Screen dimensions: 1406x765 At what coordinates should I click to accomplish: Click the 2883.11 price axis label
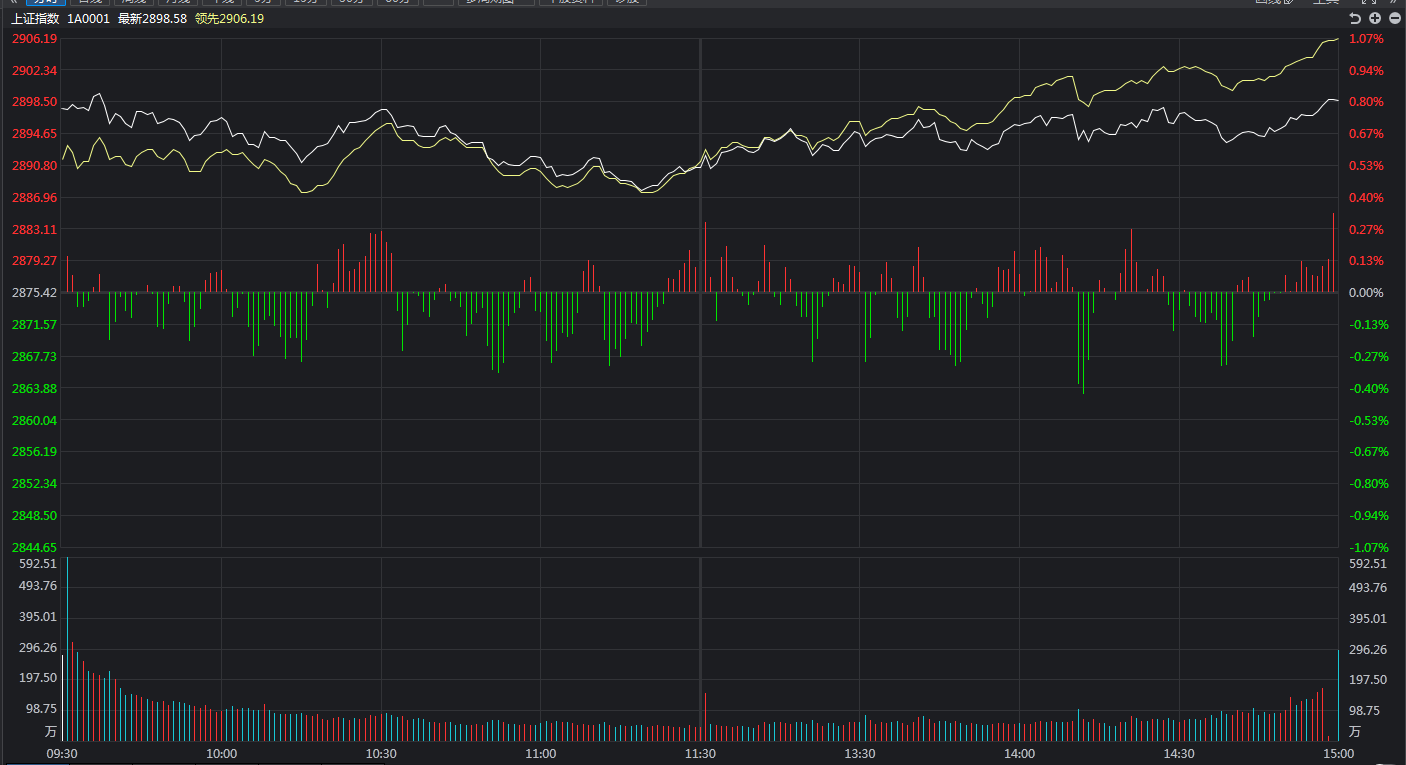34,229
